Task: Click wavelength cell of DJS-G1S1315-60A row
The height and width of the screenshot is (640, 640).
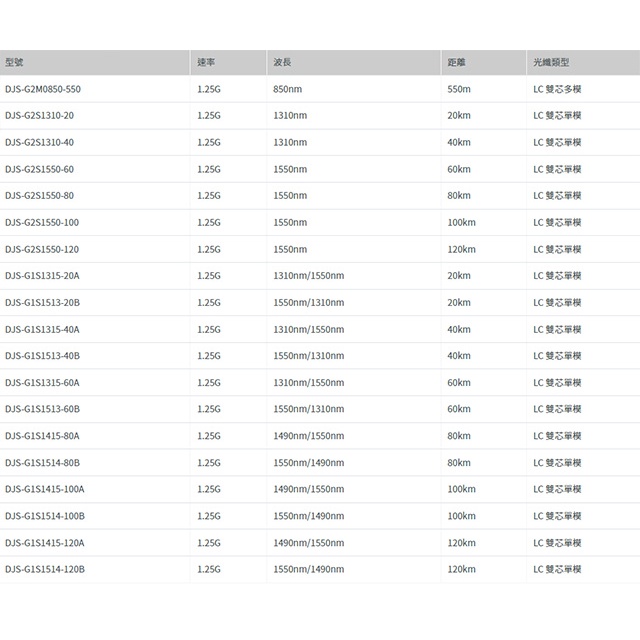Action: [x=308, y=382]
